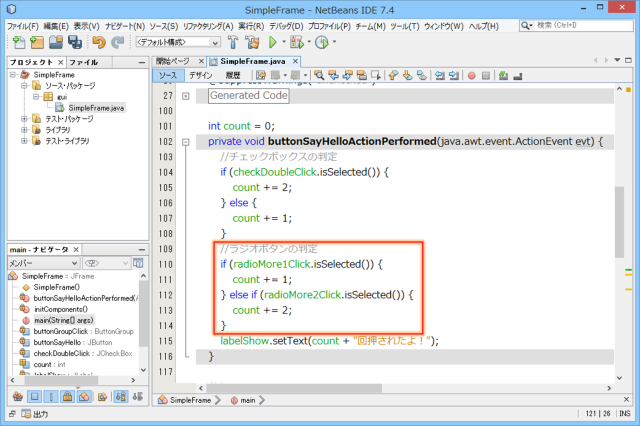Open the ツール(T) menu
The image size is (640, 426).
[404, 26]
